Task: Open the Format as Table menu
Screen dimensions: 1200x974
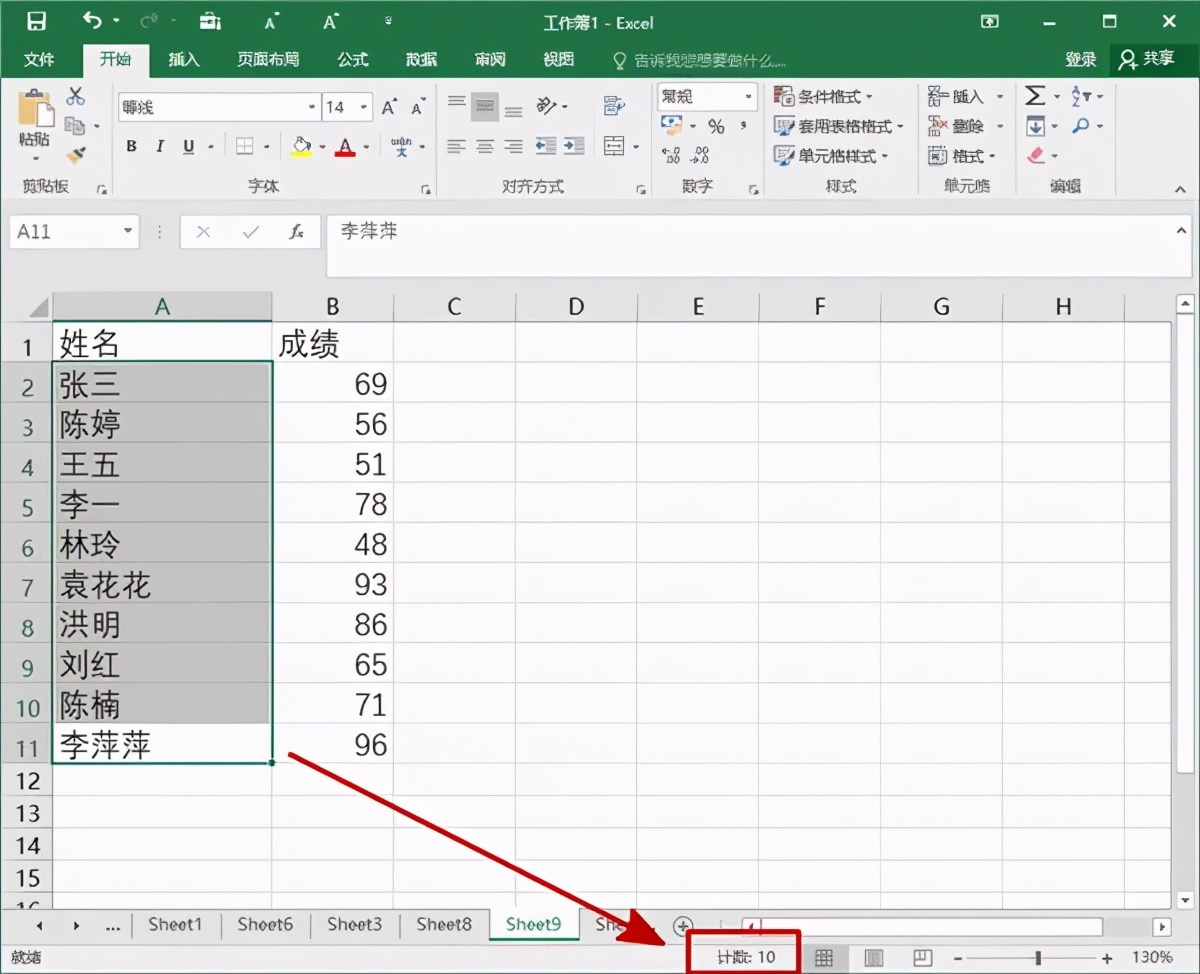Action: pos(838,126)
